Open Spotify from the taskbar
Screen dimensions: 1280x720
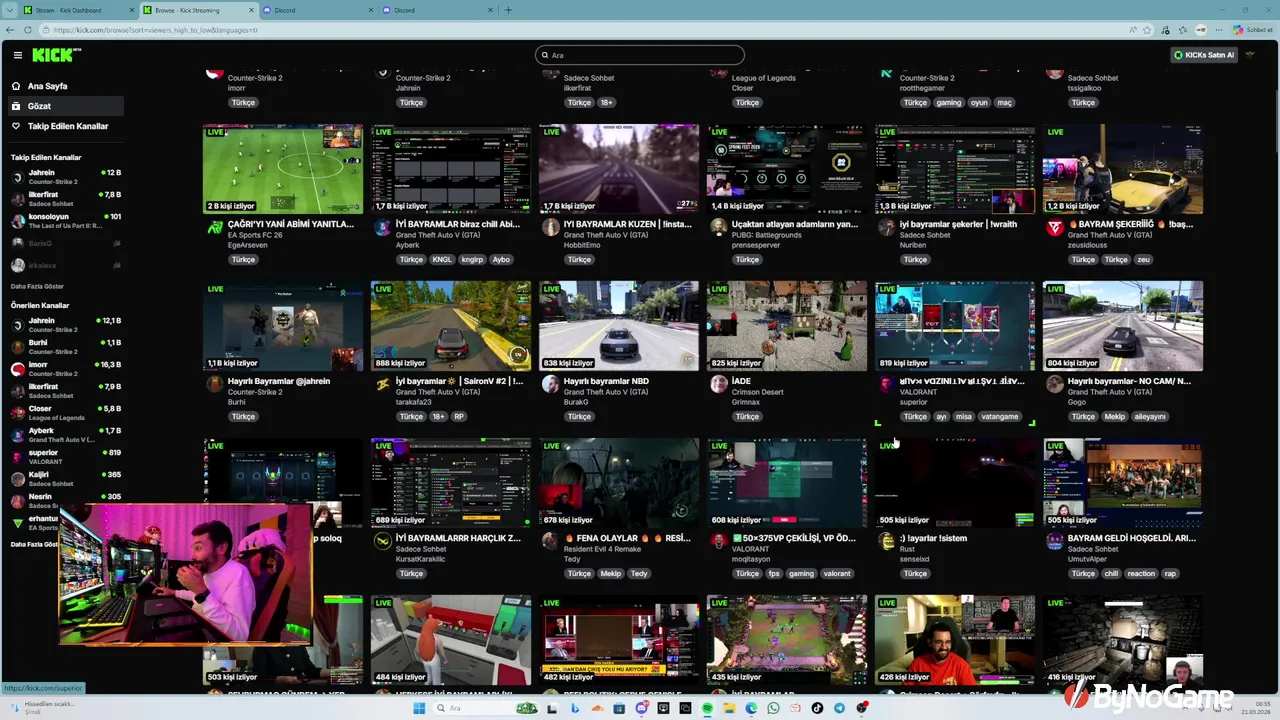707,708
